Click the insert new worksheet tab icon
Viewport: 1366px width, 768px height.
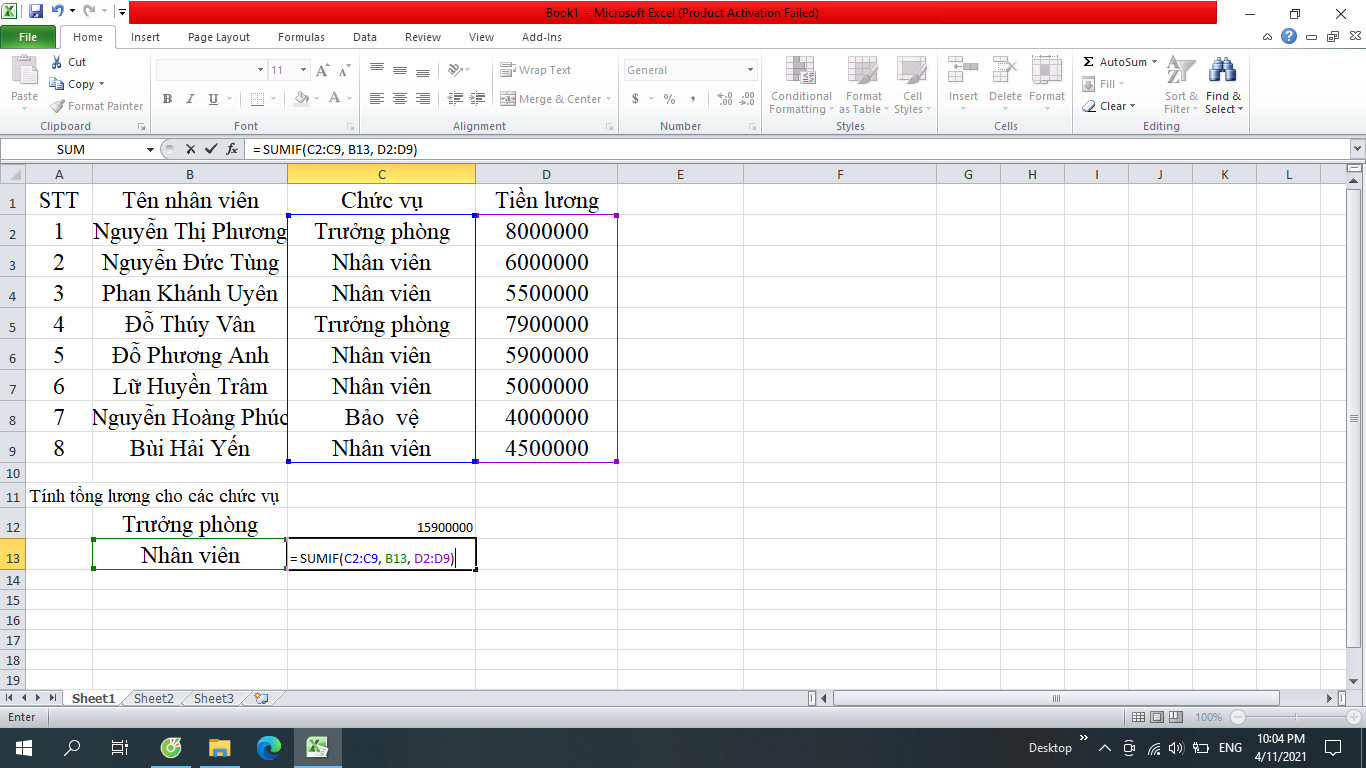pyautogui.click(x=261, y=698)
